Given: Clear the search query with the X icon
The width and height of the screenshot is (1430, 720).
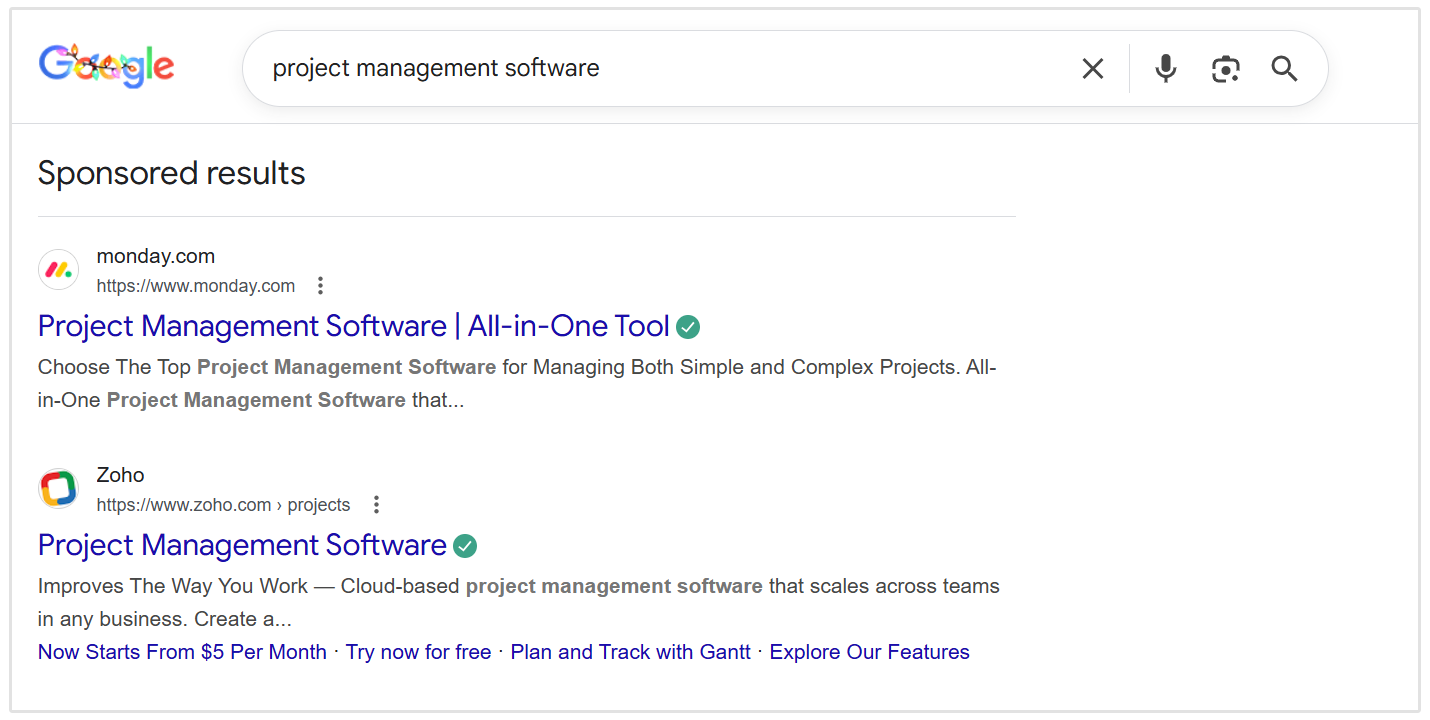Looking at the screenshot, I should click(x=1092, y=68).
